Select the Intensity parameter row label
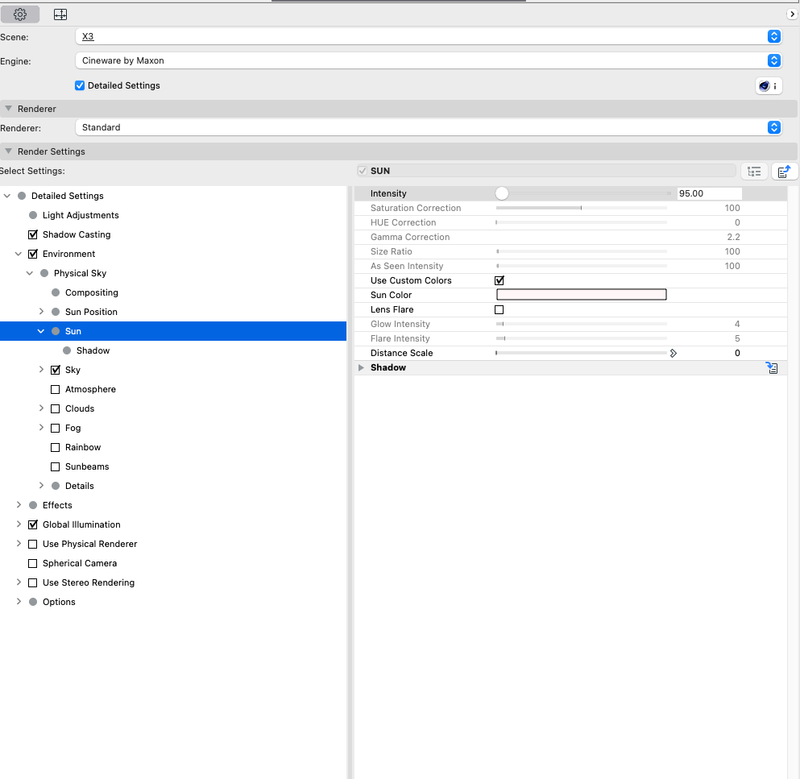800x779 pixels. 388,193
